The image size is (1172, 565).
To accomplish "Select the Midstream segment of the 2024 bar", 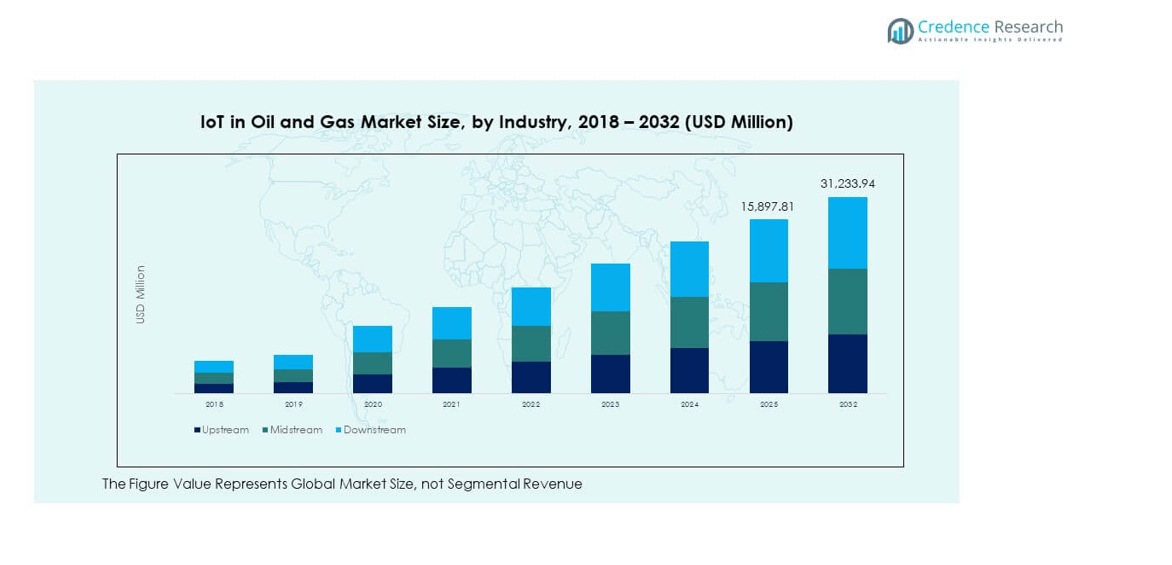I will point(689,322).
